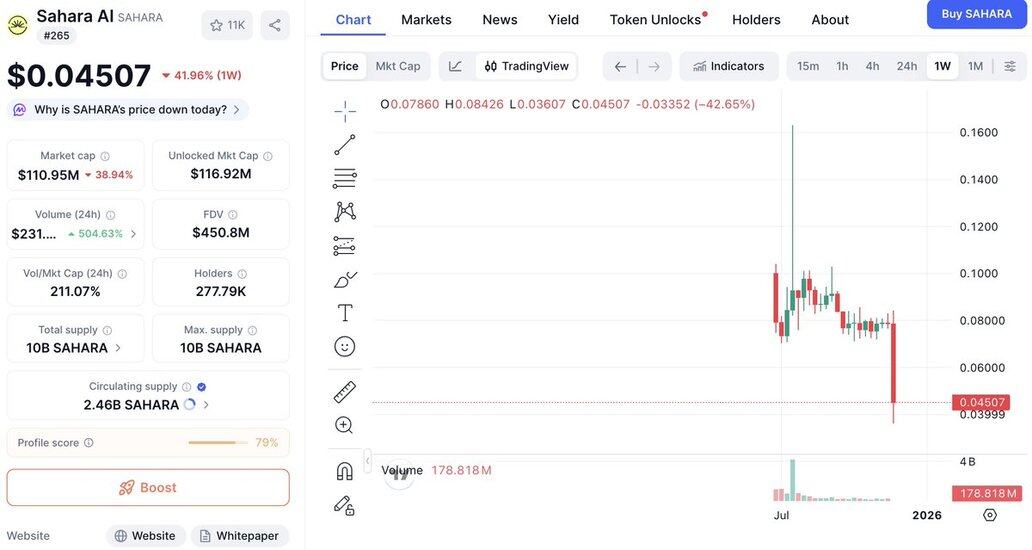The height and width of the screenshot is (550, 1032).
Task: Add Sahara AI to watchlist star
Action: point(227,25)
